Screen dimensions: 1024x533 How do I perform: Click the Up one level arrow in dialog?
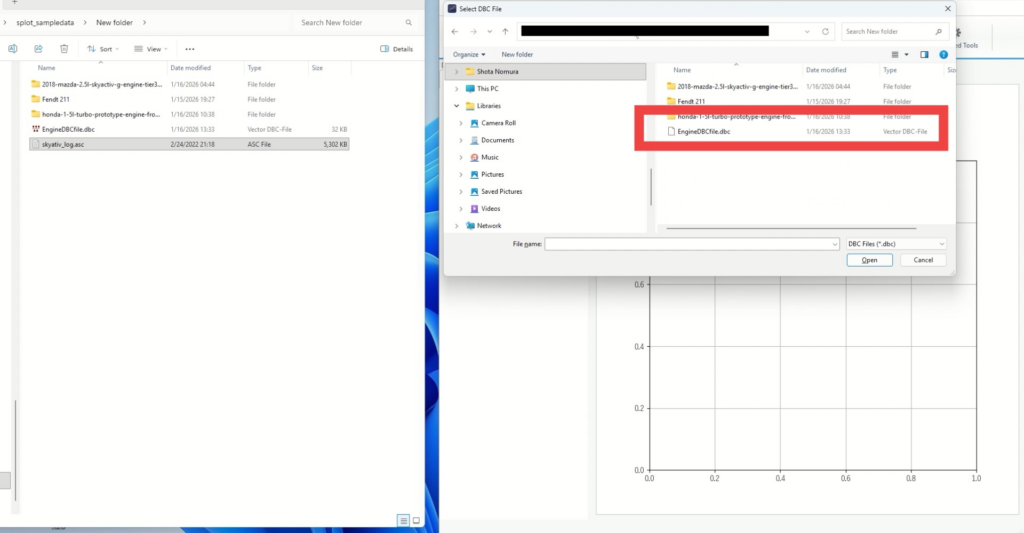(505, 31)
